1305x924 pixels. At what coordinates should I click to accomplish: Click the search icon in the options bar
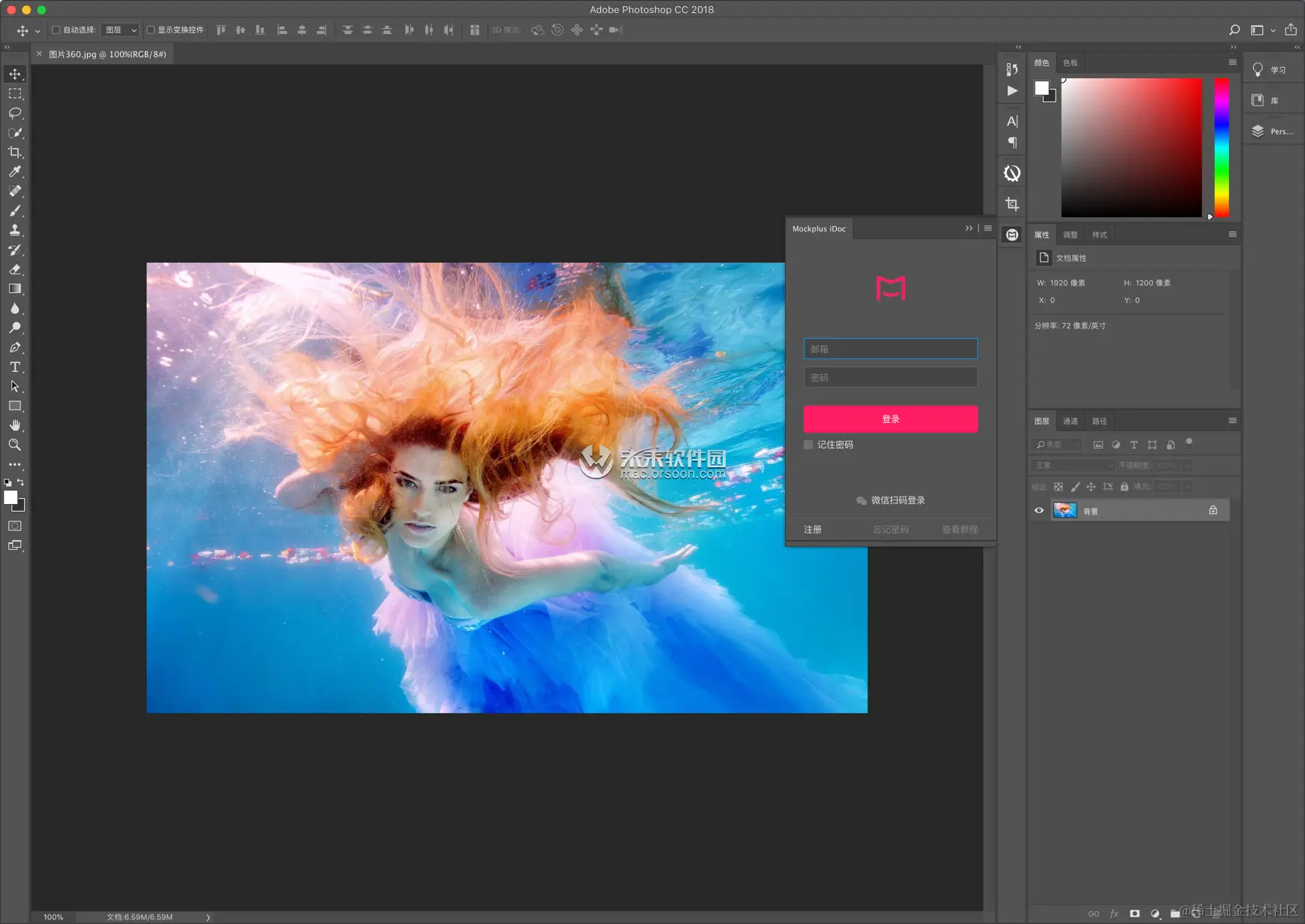pos(1234,30)
